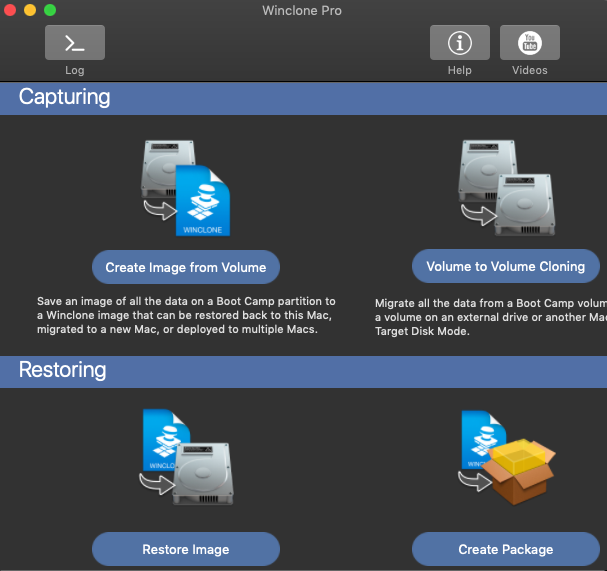Open the Log terminal icon
This screenshot has width=607, height=571.
tap(75, 43)
